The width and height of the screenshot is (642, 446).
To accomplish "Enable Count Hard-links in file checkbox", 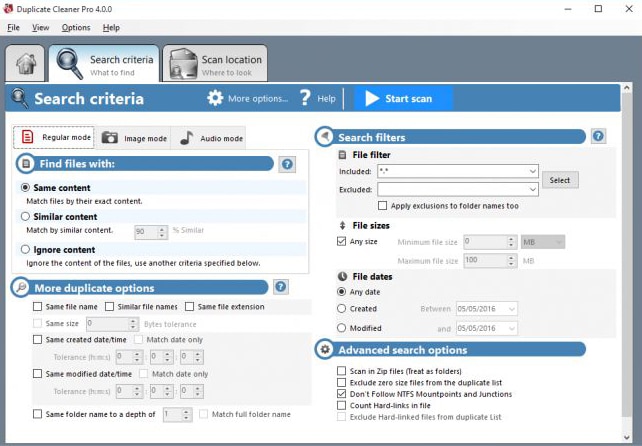I will pyautogui.click(x=341, y=405).
